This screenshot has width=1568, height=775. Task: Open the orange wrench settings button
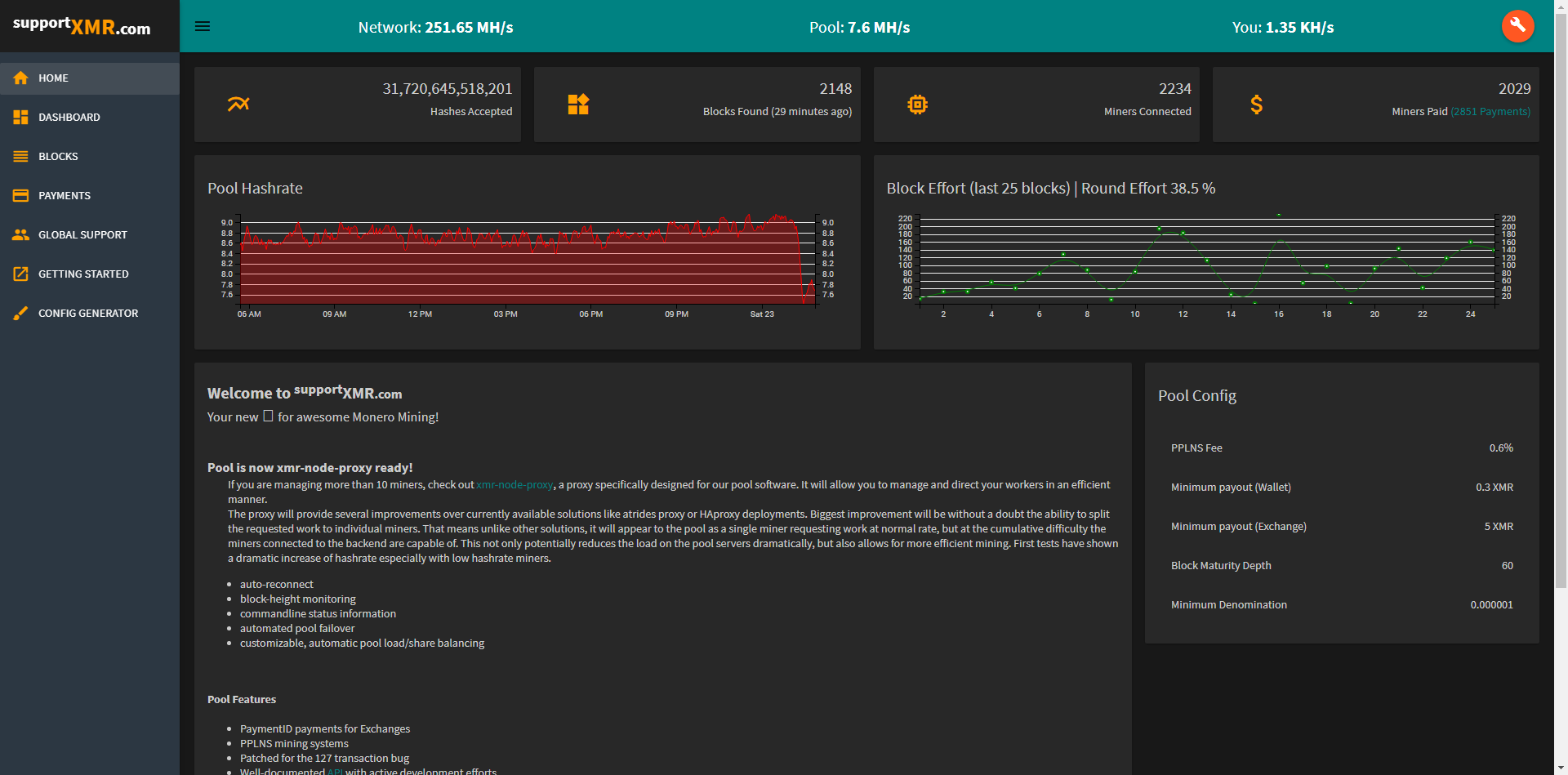pos(1517,26)
